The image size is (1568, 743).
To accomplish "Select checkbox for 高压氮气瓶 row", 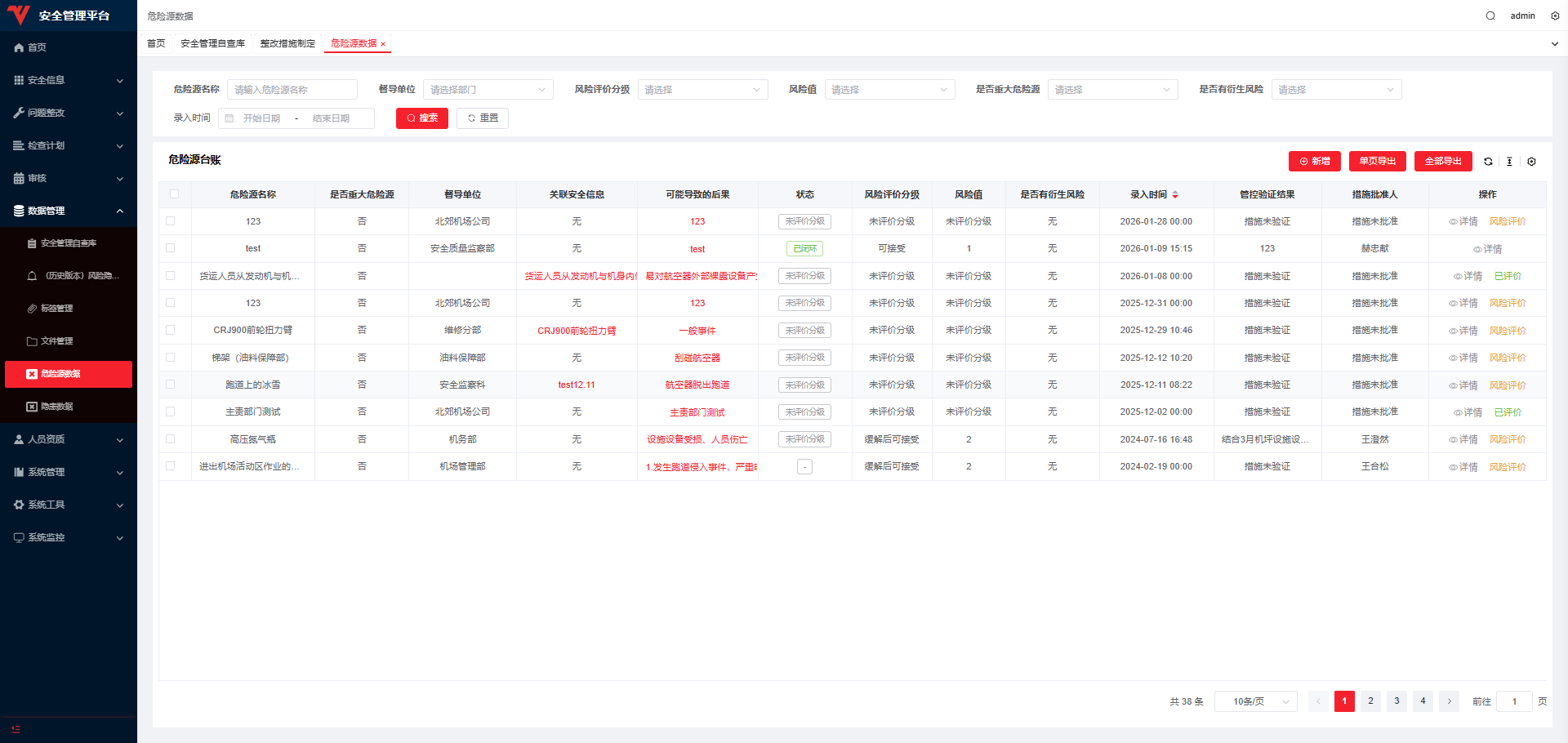I will [x=171, y=439].
